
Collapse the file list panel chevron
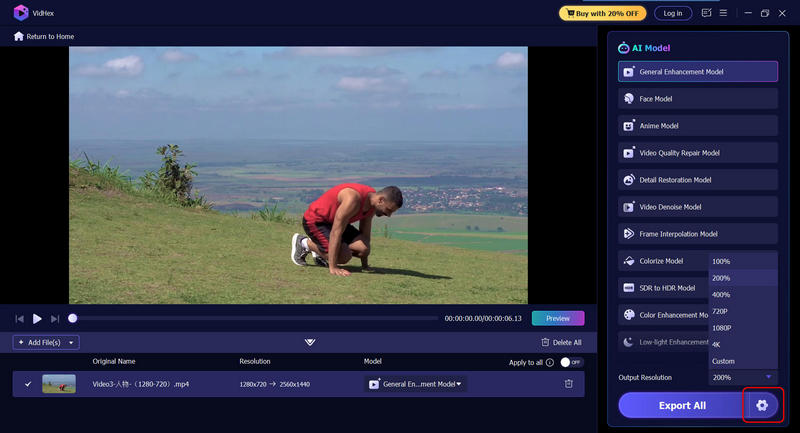point(310,342)
